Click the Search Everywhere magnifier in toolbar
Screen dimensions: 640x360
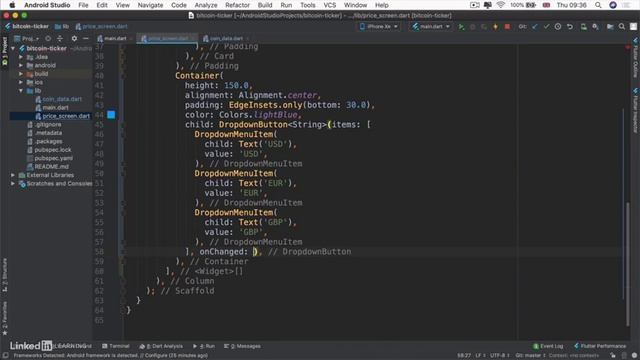click(x=622, y=27)
